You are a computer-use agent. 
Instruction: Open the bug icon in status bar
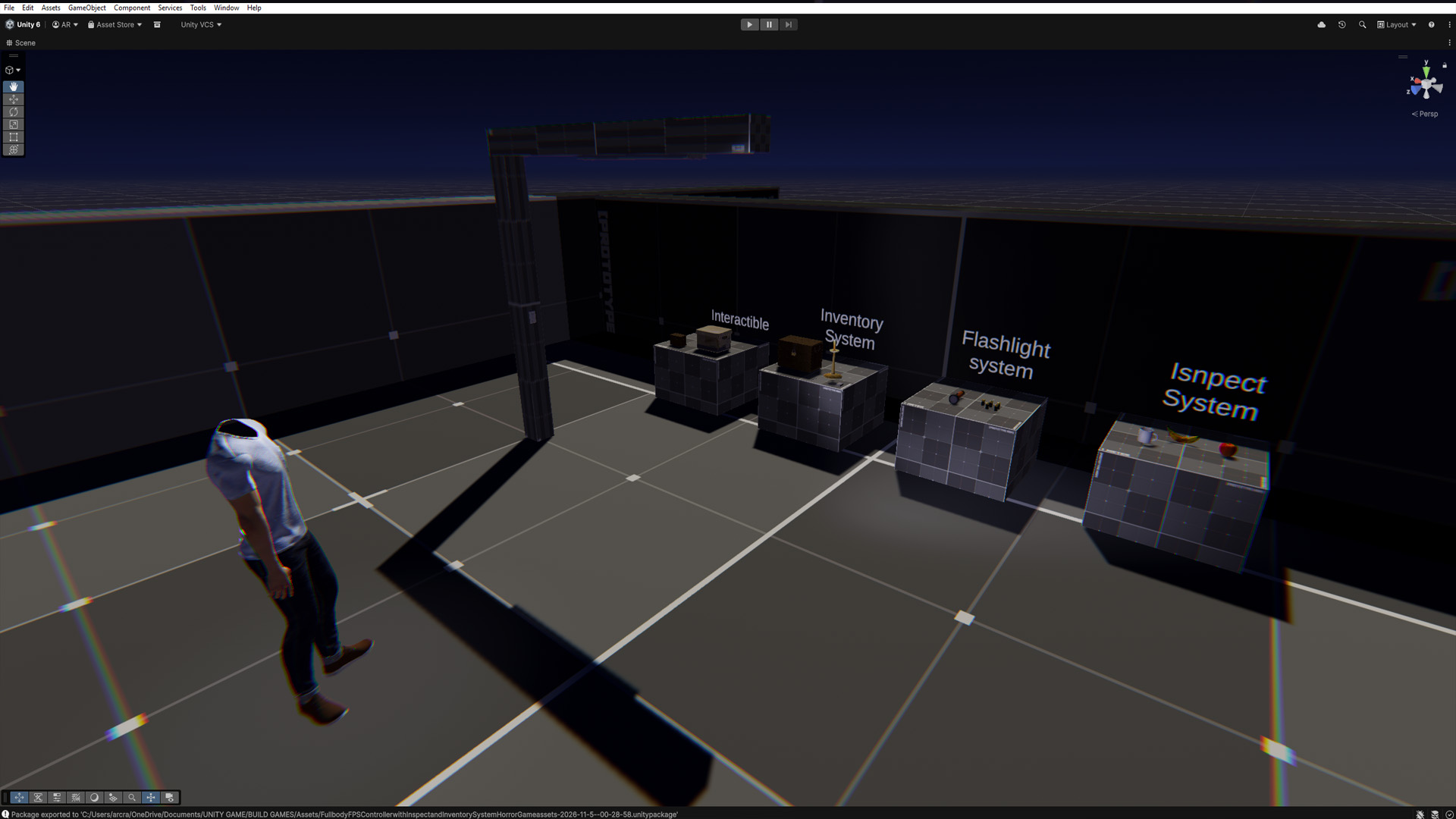click(1420, 814)
